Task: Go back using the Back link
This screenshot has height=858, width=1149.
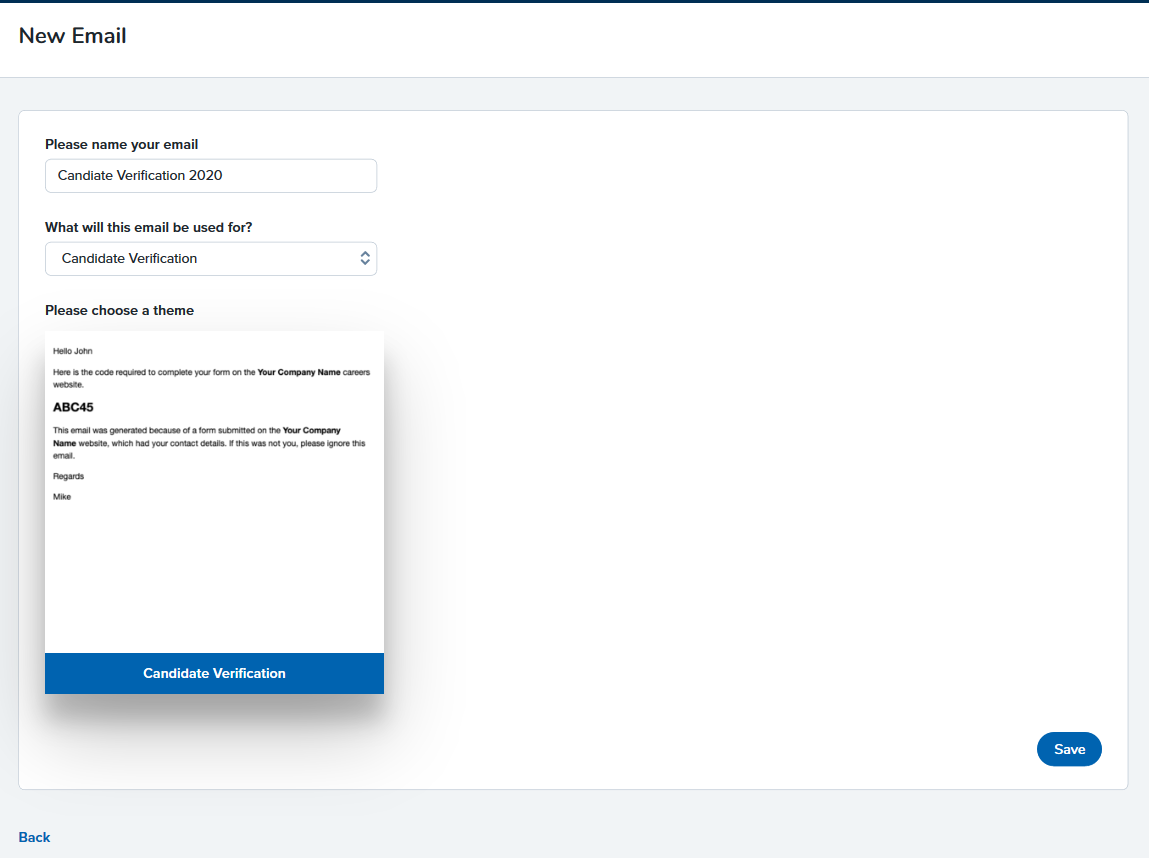Action: coord(34,837)
